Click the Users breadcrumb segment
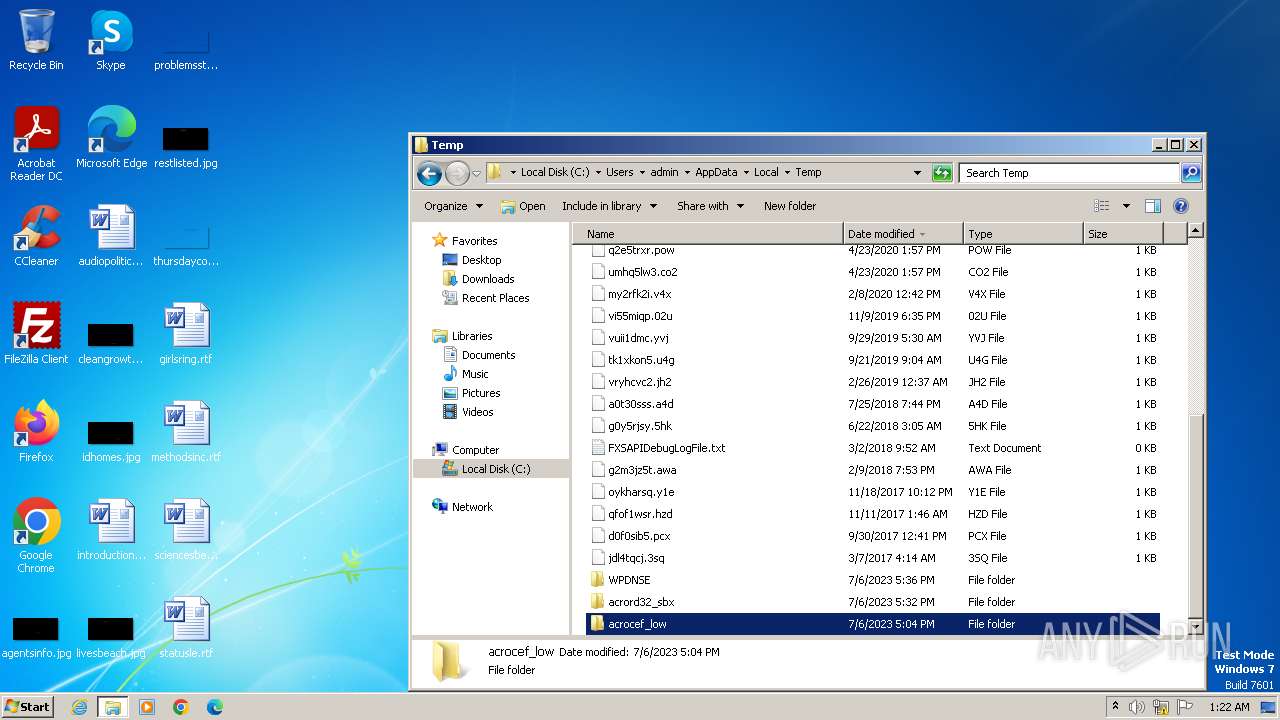 619,172
